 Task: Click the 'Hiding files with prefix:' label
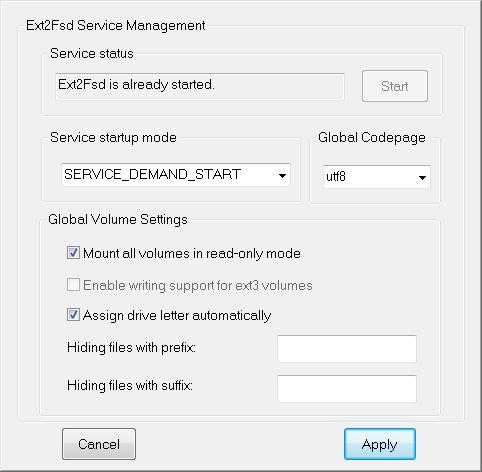click(131, 348)
